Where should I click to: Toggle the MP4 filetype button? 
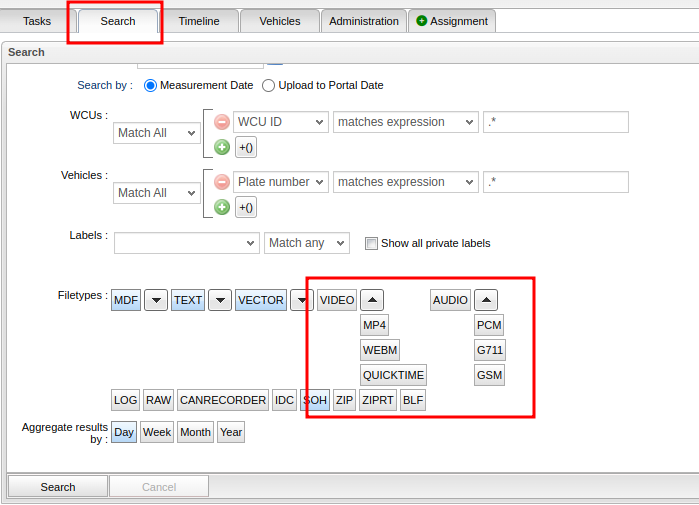[375, 325]
